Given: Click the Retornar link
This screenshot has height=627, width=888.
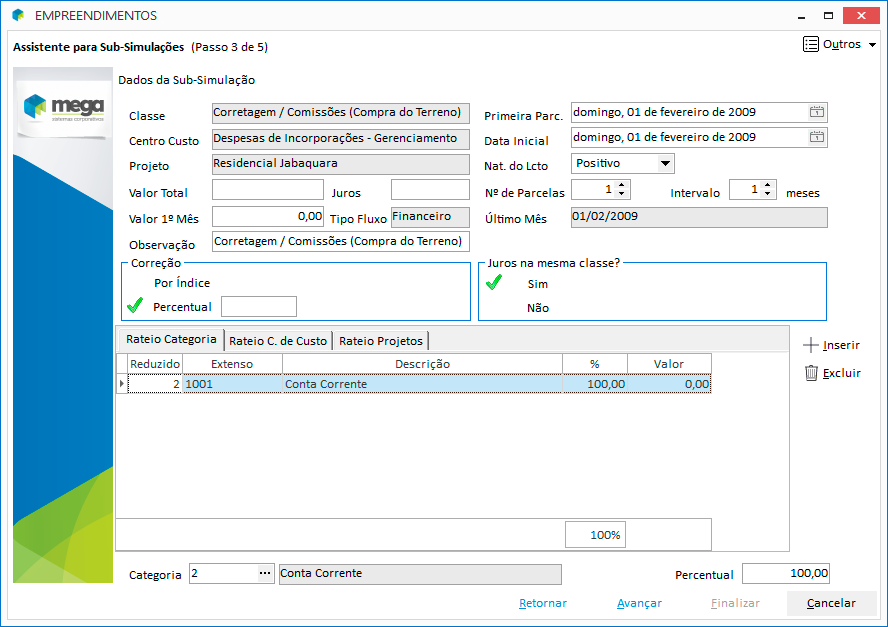Looking at the screenshot, I should point(543,603).
